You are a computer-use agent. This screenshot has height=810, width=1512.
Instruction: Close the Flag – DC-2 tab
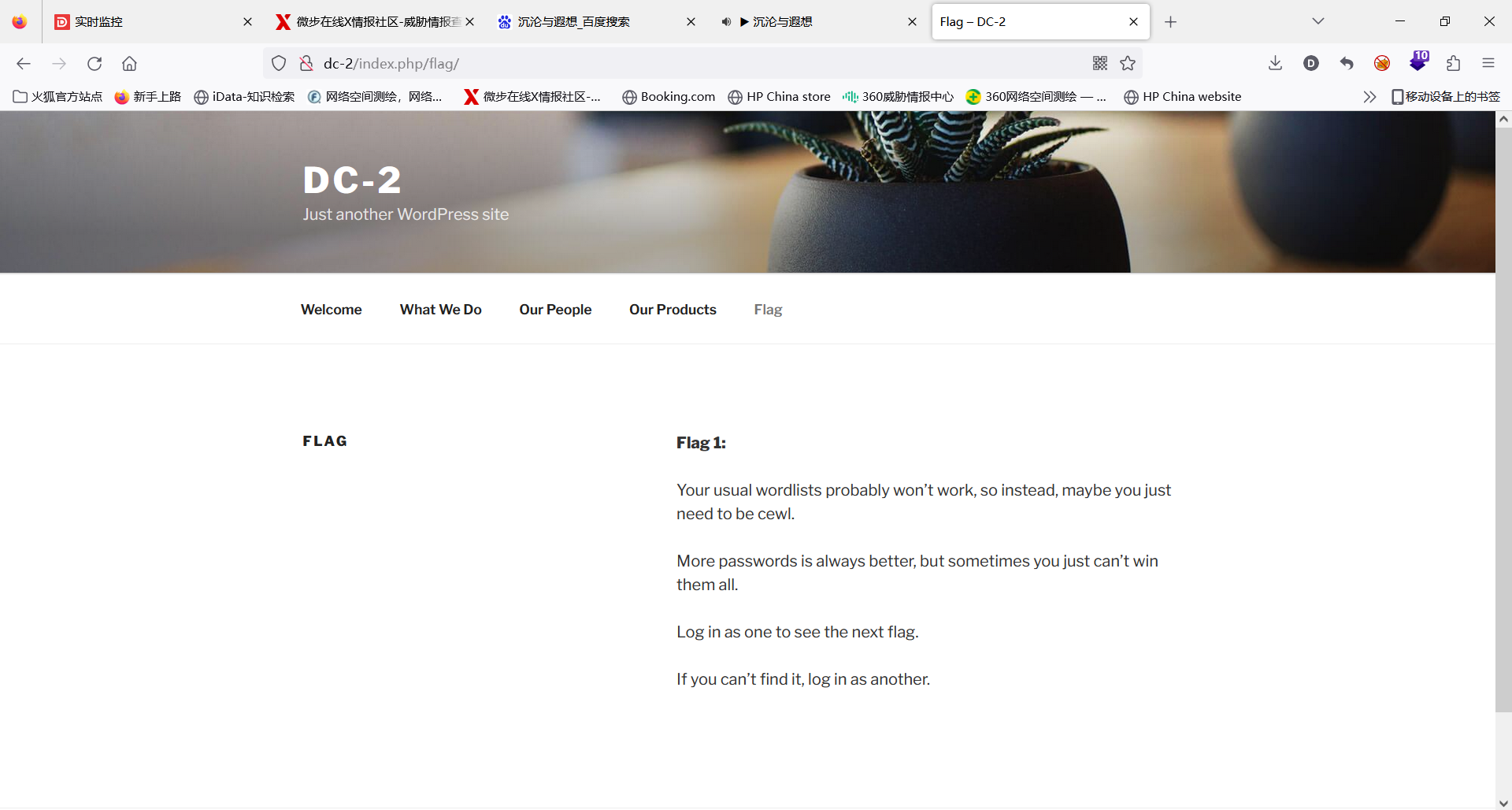click(1134, 22)
